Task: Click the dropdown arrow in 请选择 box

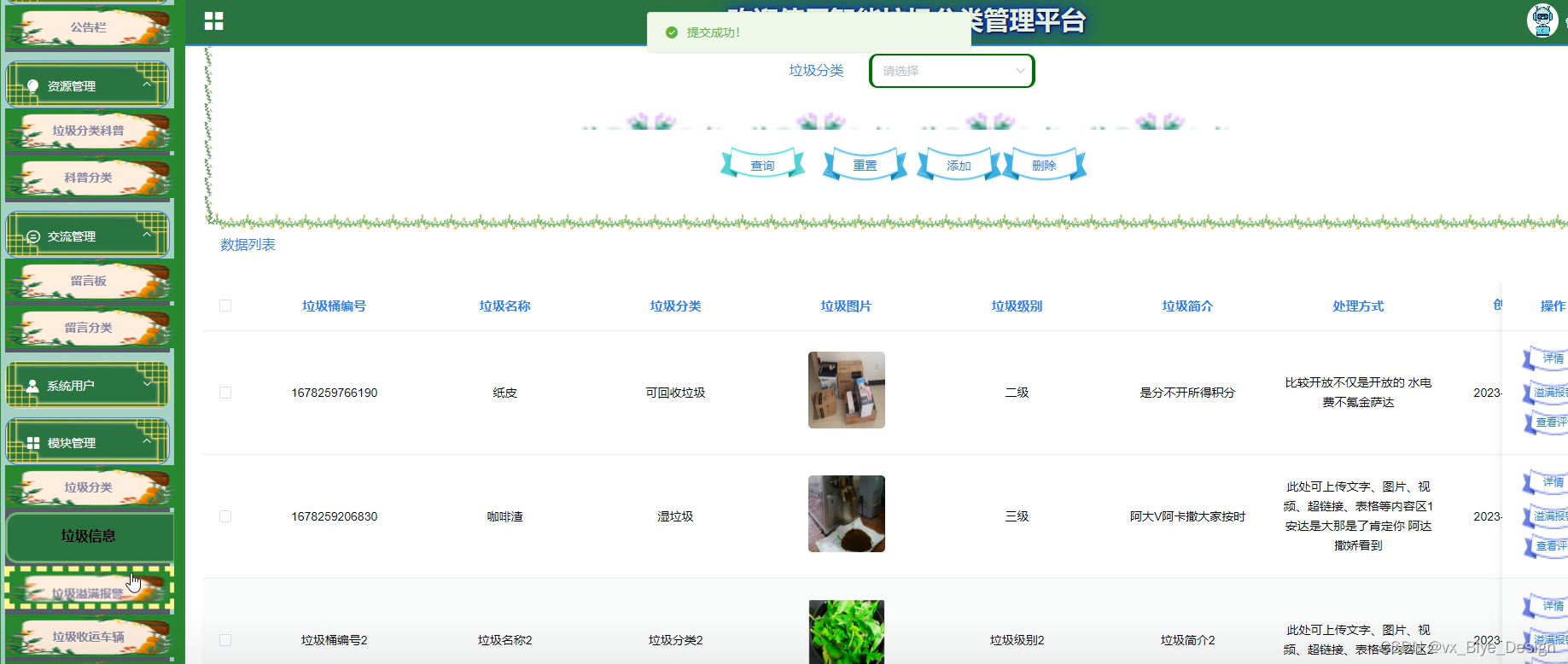Action: (1020, 71)
